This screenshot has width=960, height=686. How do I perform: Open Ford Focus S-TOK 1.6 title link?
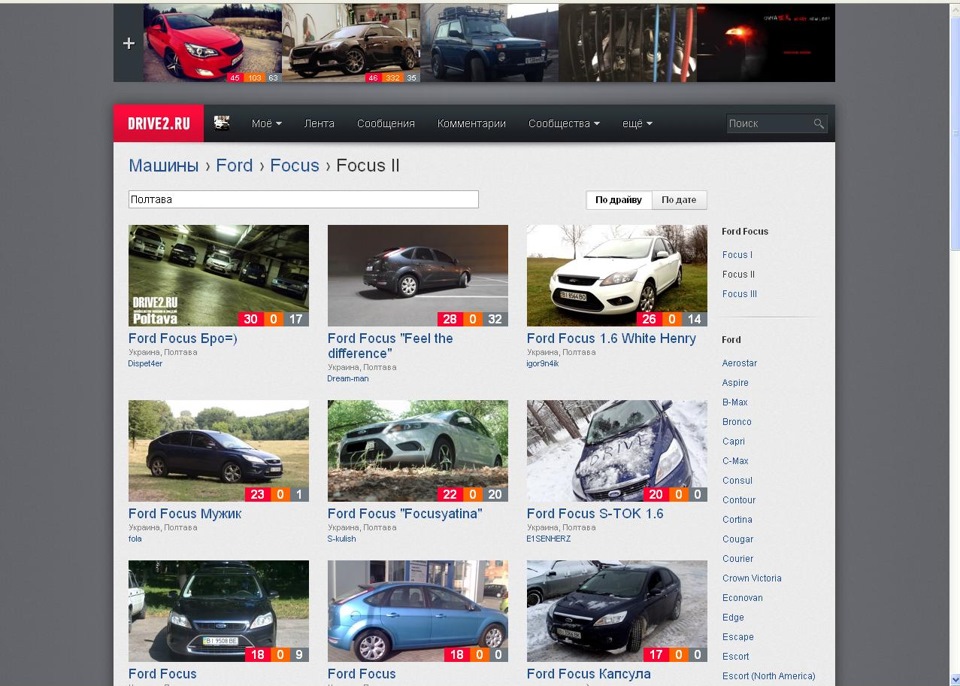pos(595,513)
